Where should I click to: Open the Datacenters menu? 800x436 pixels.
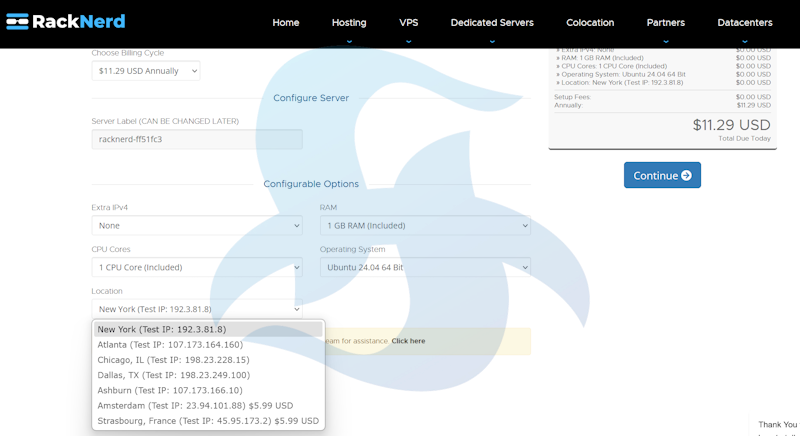[x=745, y=22]
